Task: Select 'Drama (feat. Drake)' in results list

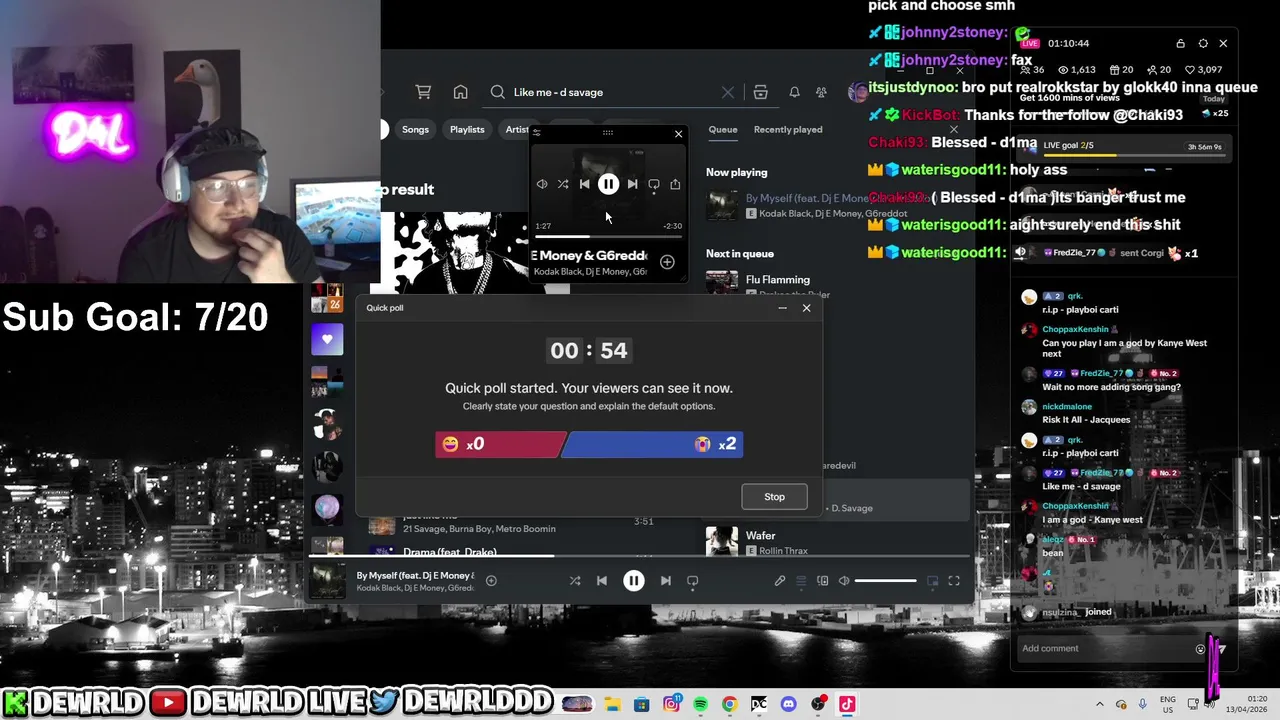Action: 449,551
